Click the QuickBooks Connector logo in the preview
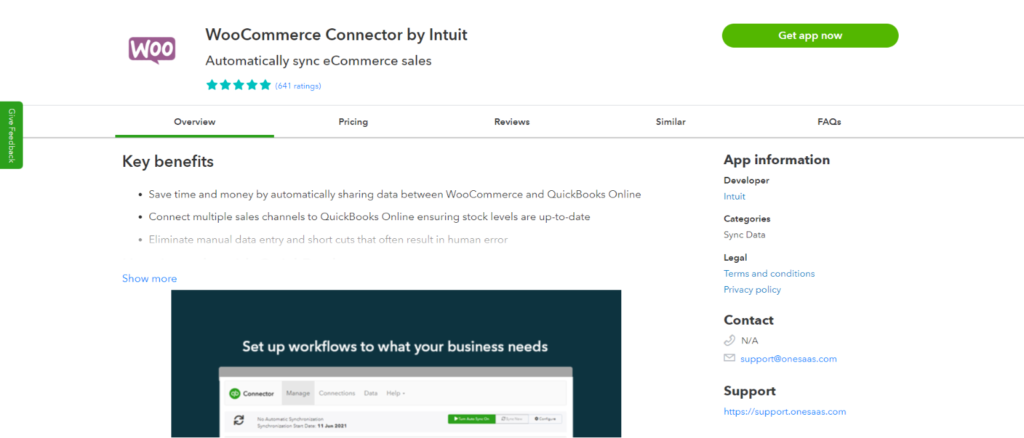Viewport: 1024px width, 438px height. 251,394
